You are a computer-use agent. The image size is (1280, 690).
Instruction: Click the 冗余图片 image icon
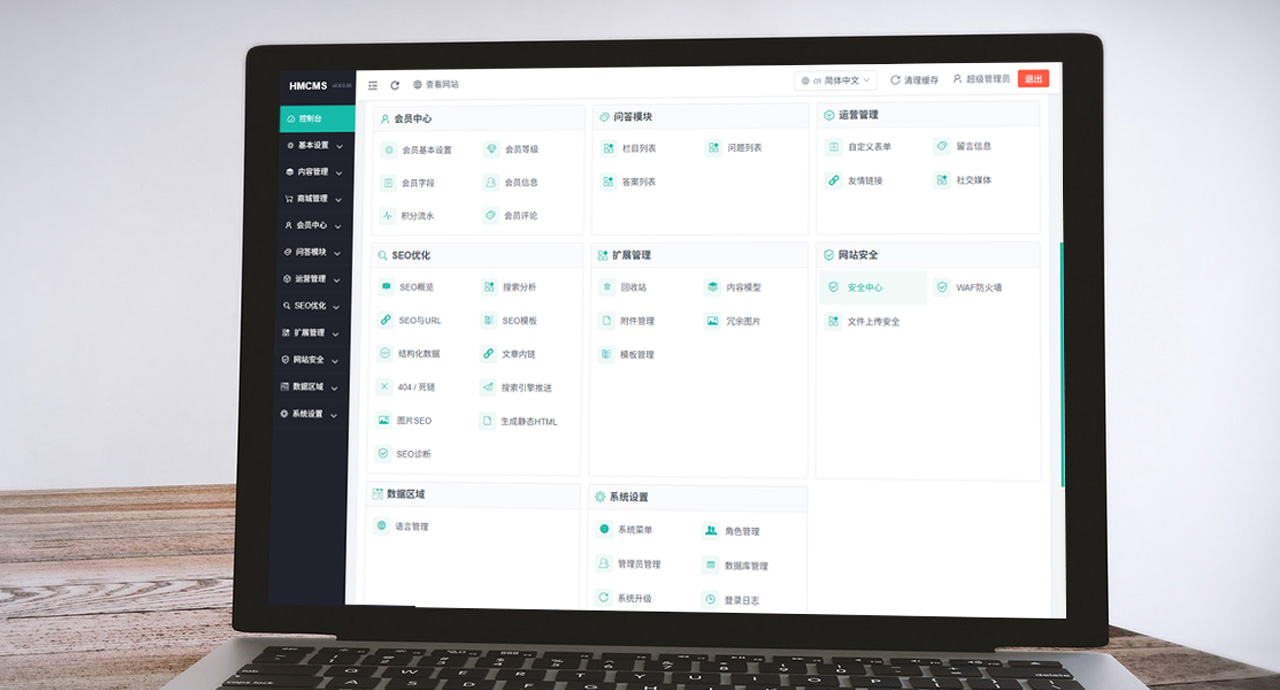pos(712,321)
